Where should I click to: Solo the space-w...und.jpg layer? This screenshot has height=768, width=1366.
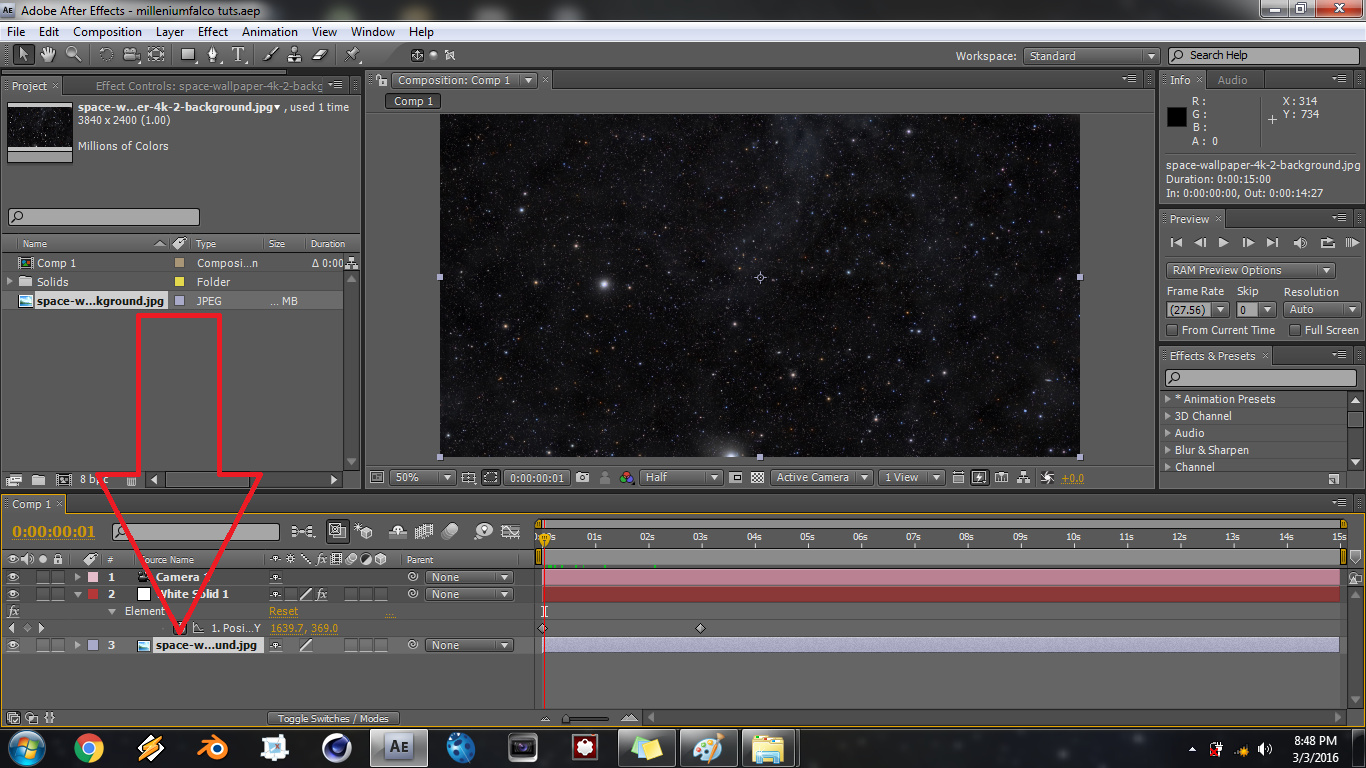coord(43,645)
